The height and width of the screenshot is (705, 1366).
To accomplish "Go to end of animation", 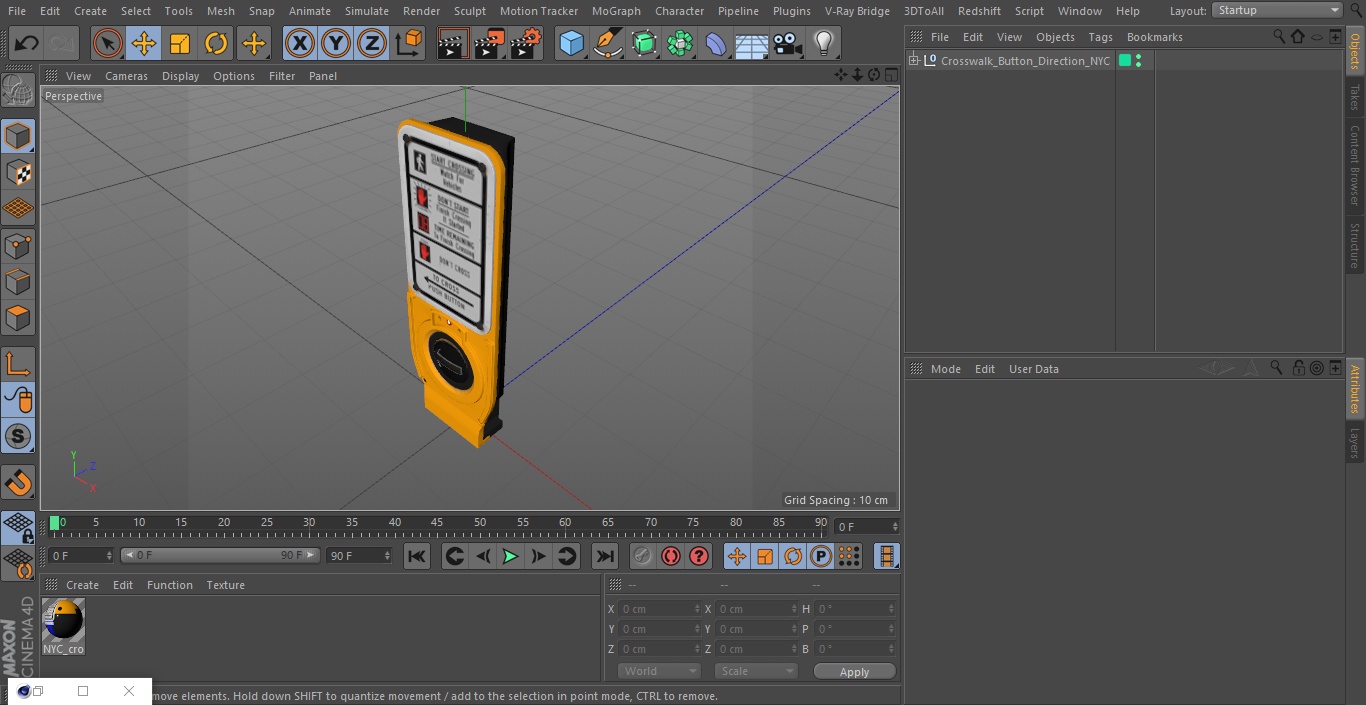I will (604, 556).
